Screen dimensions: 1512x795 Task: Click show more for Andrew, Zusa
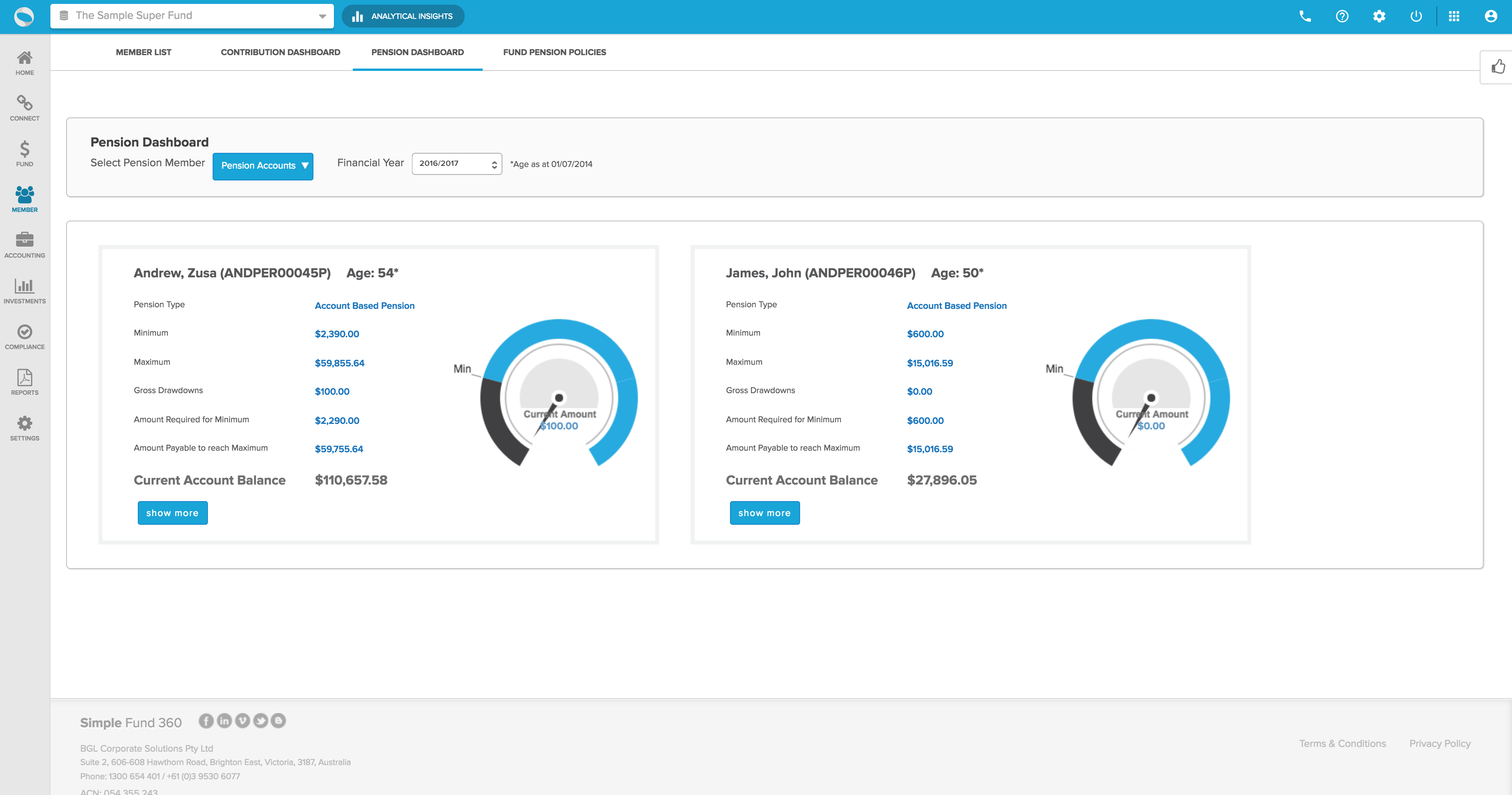coord(172,513)
